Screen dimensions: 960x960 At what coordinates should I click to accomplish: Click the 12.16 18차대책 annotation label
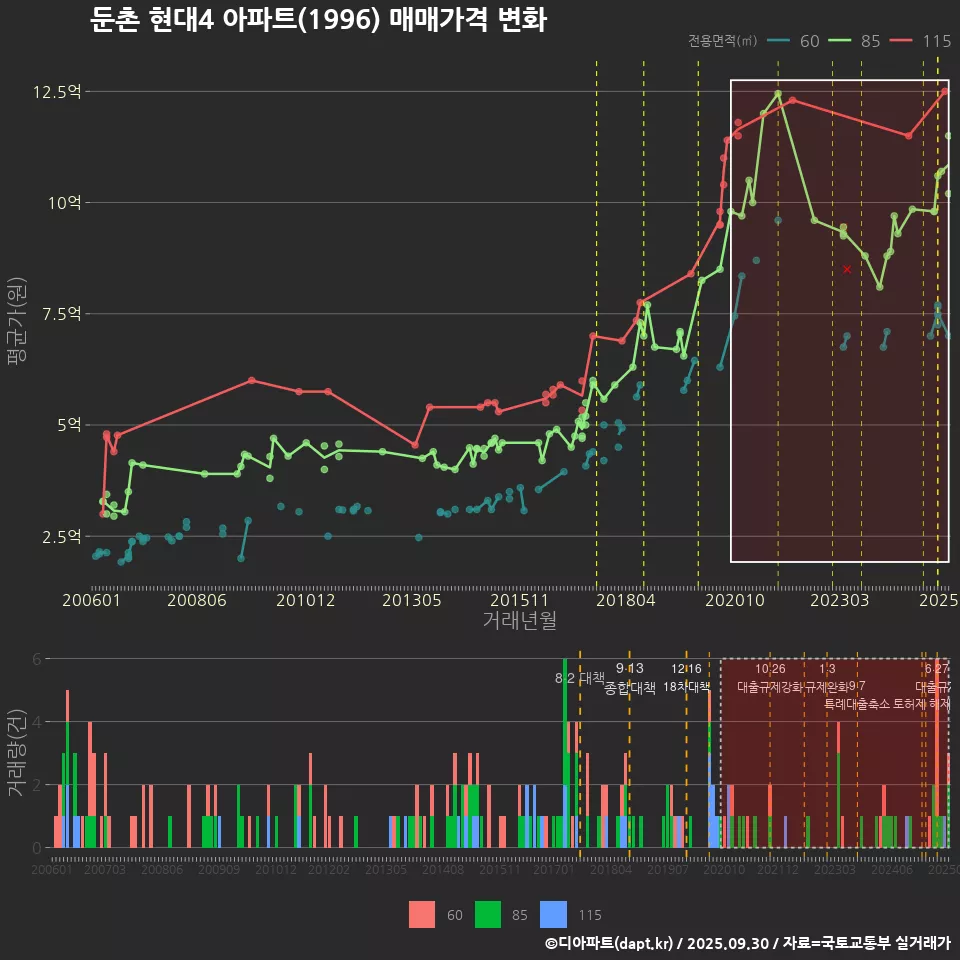click(686, 678)
